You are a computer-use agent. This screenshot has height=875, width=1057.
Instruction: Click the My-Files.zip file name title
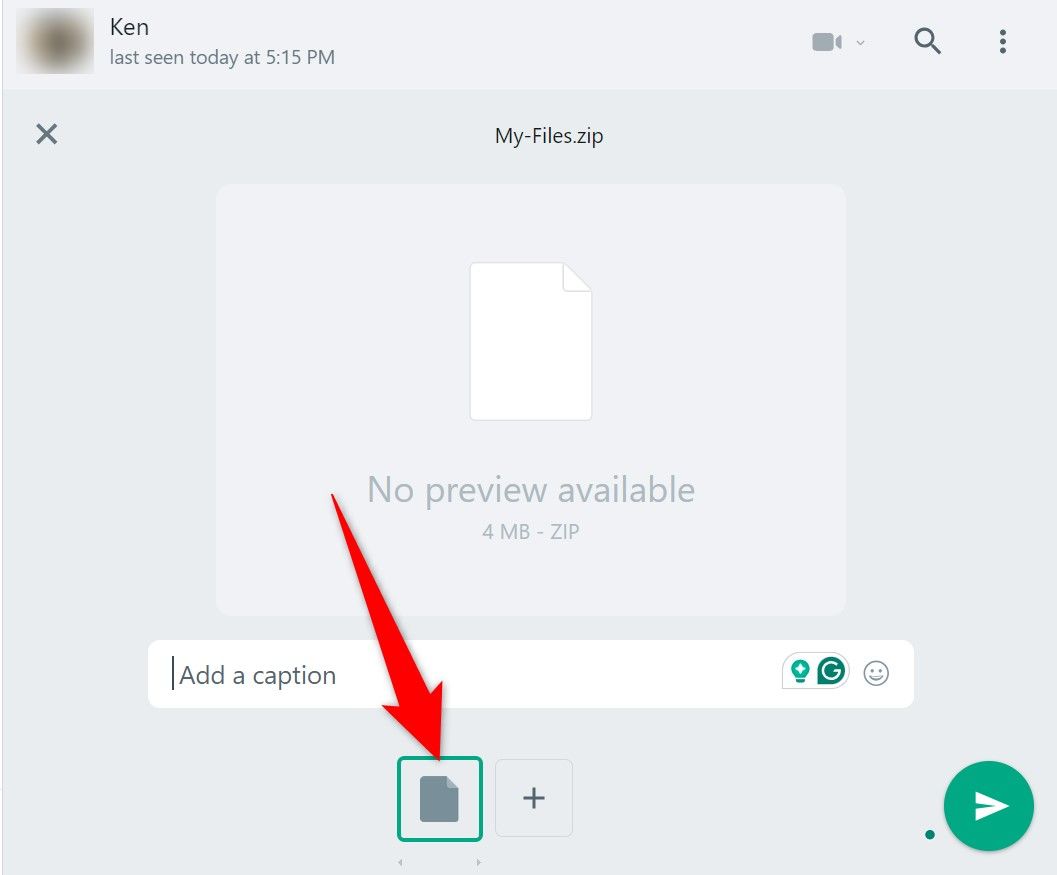(549, 136)
